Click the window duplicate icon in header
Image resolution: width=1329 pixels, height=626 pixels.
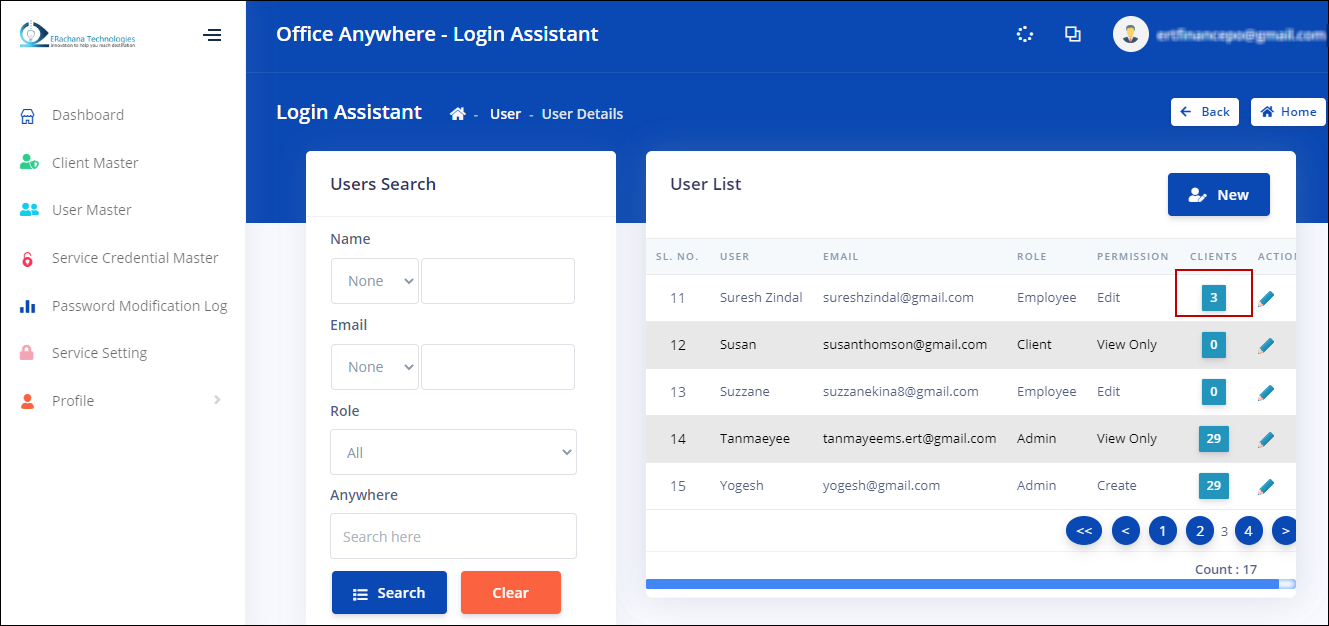[1073, 34]
